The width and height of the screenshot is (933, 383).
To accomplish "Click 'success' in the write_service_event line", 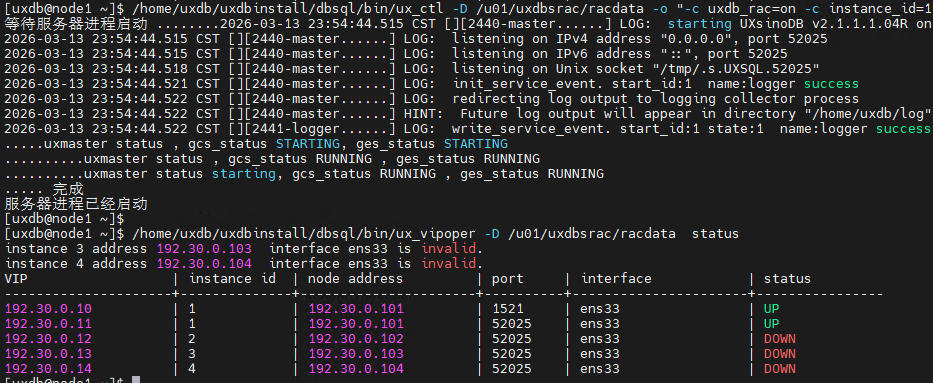I will point(903,128).
